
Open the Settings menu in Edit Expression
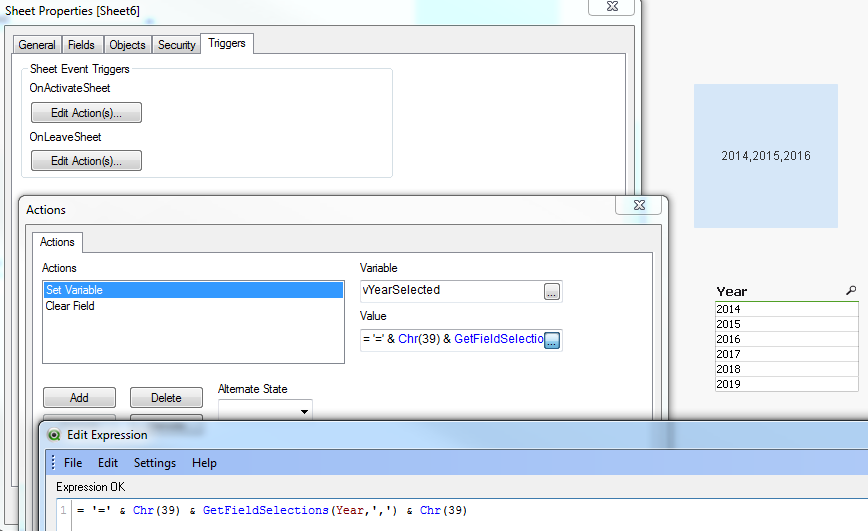point(155,463)
